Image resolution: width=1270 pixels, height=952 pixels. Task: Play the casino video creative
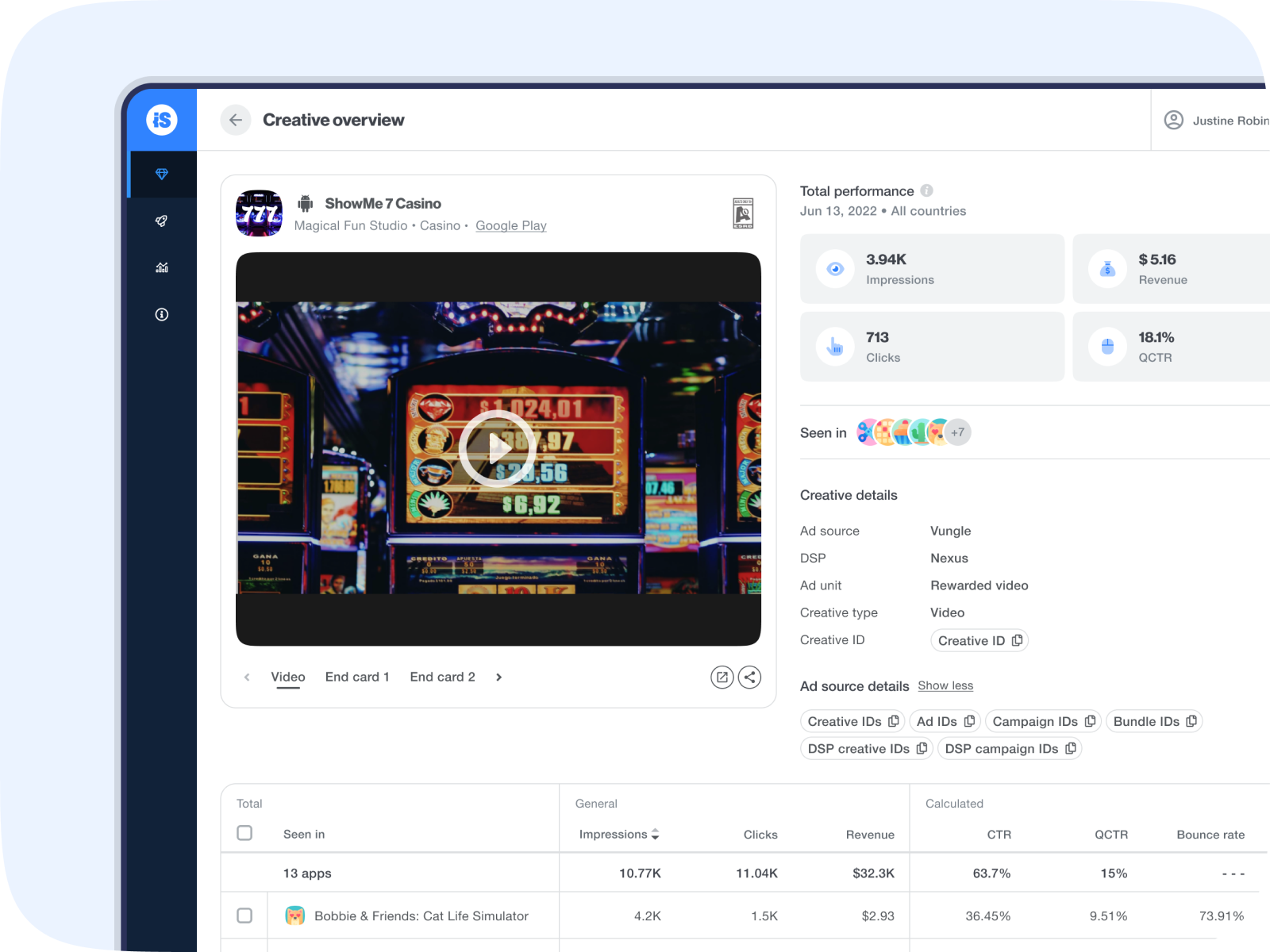[498, 448]
